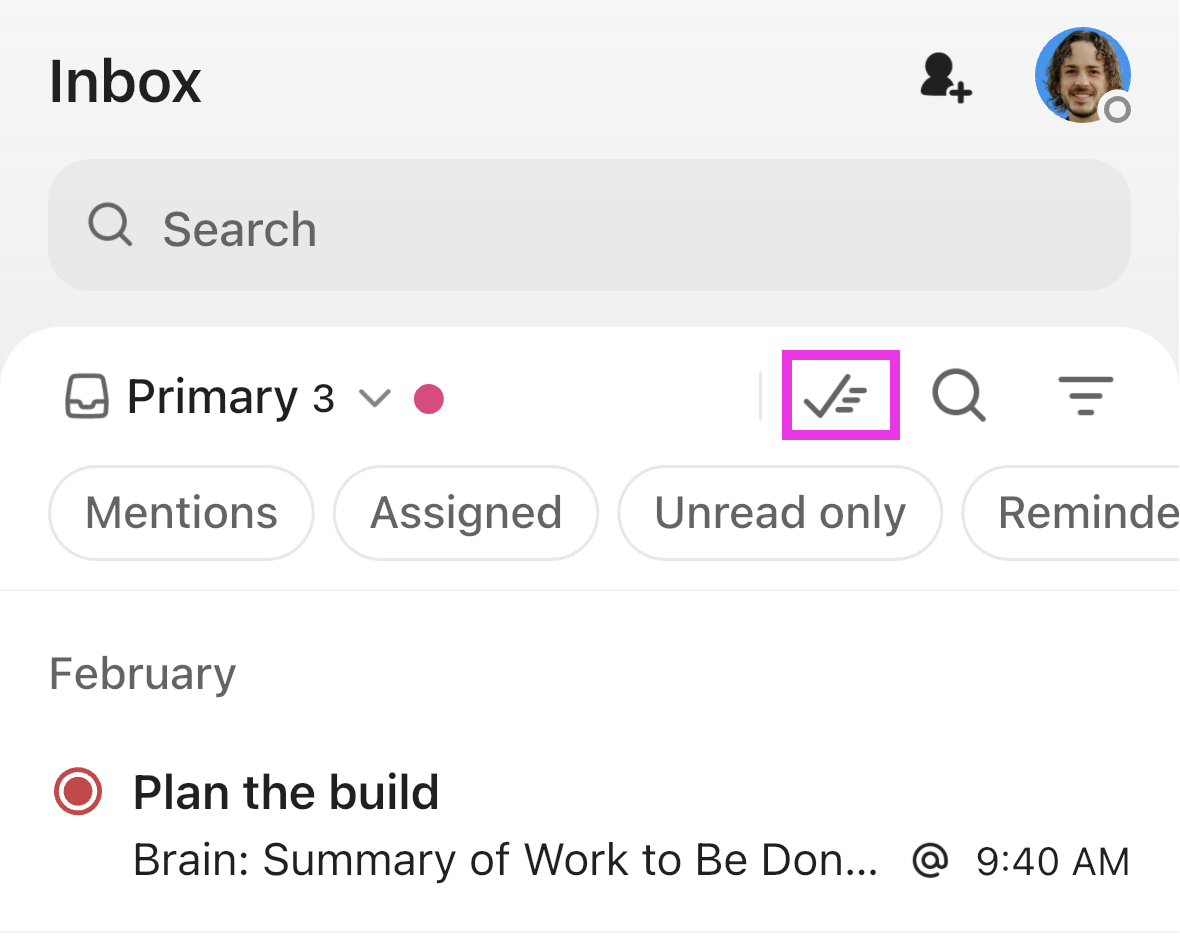
Task: Click the search icon in inbox toolbar
Action: (x=959, y=396)
